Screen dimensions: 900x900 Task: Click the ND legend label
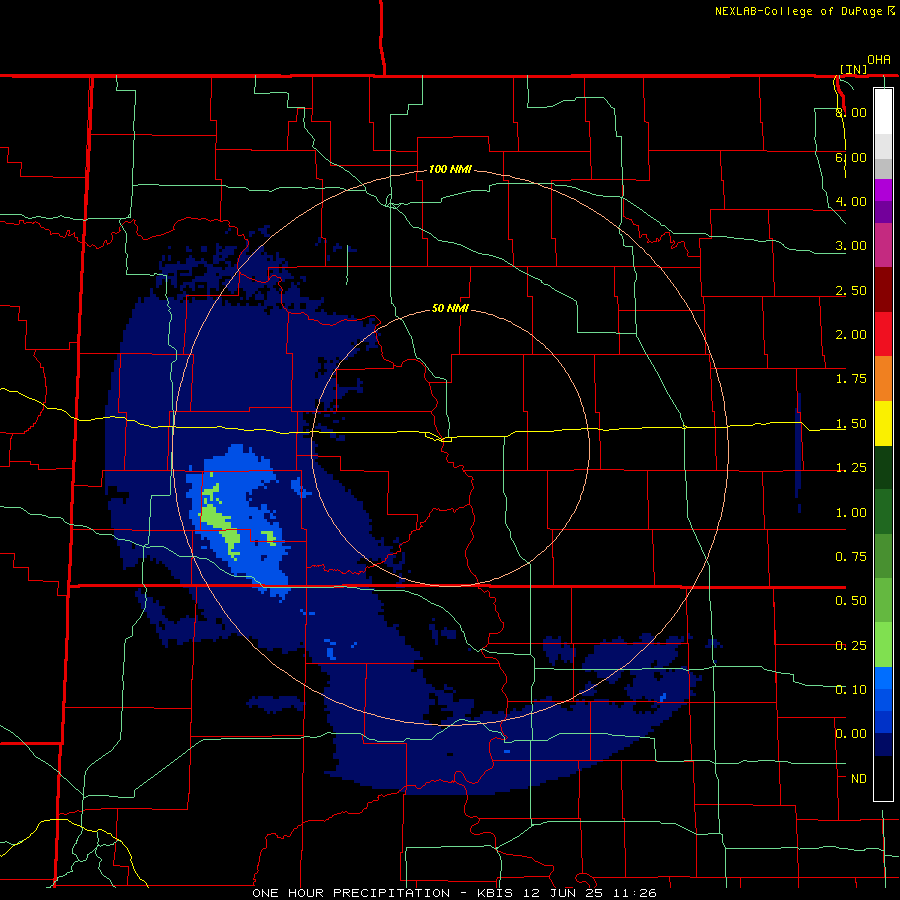(859, 779)
